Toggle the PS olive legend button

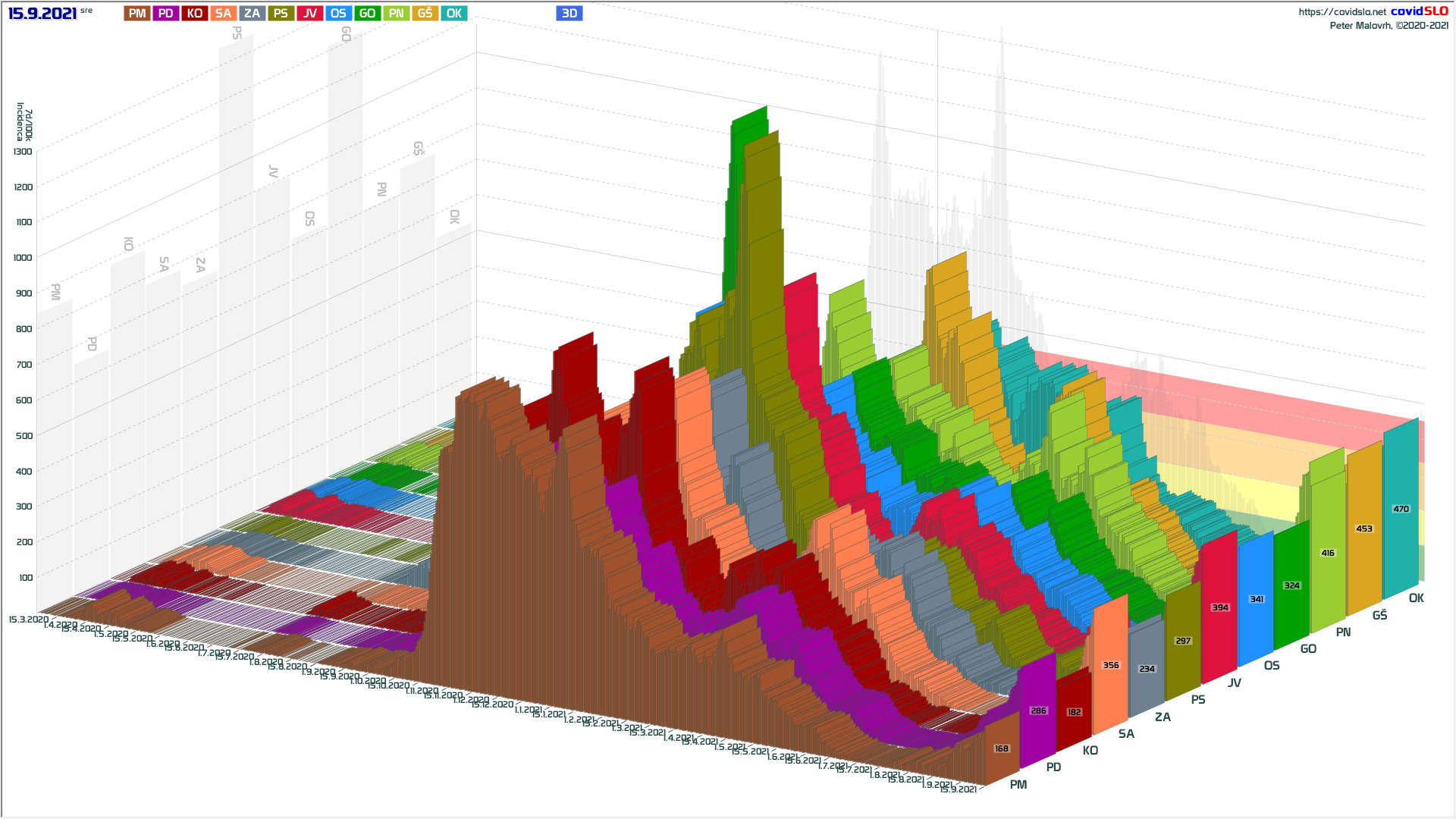point(281,14)
